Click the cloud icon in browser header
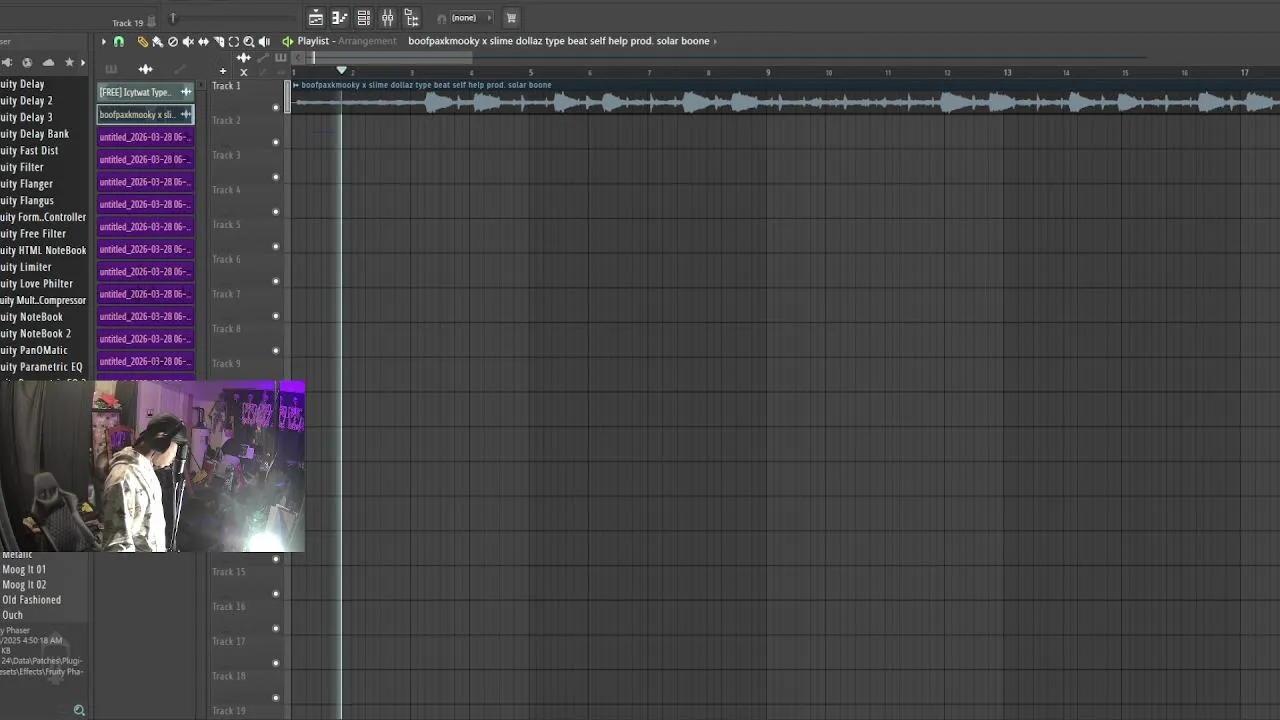1280x720 pixels. [48, 63]
